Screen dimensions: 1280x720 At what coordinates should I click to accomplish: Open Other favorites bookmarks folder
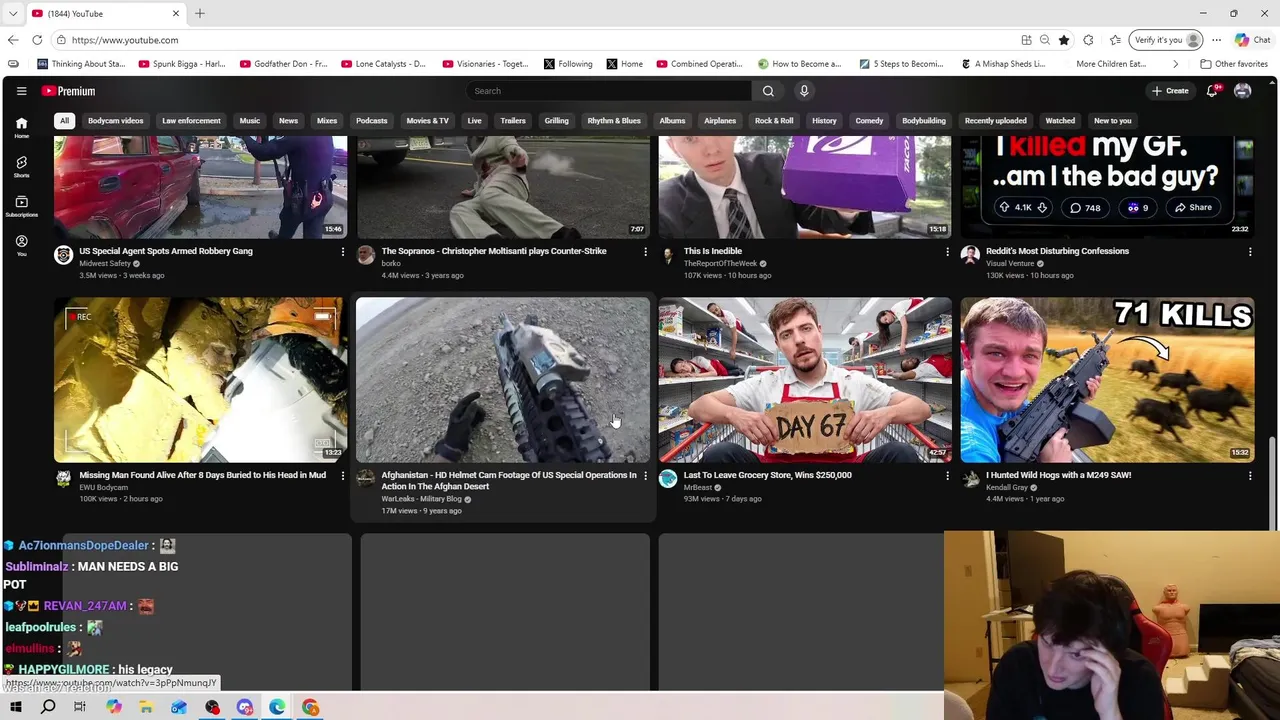1234,64
